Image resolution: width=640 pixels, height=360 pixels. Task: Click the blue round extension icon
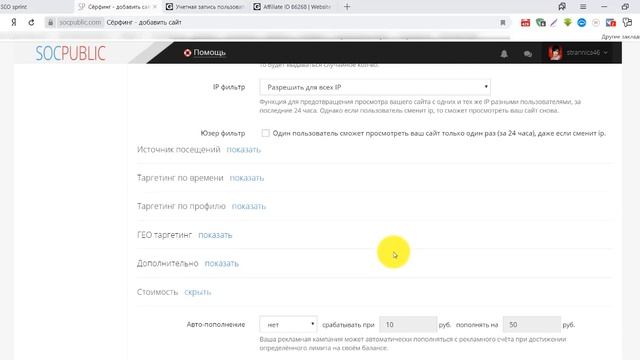pyautogui.click(x=582, y=22)
